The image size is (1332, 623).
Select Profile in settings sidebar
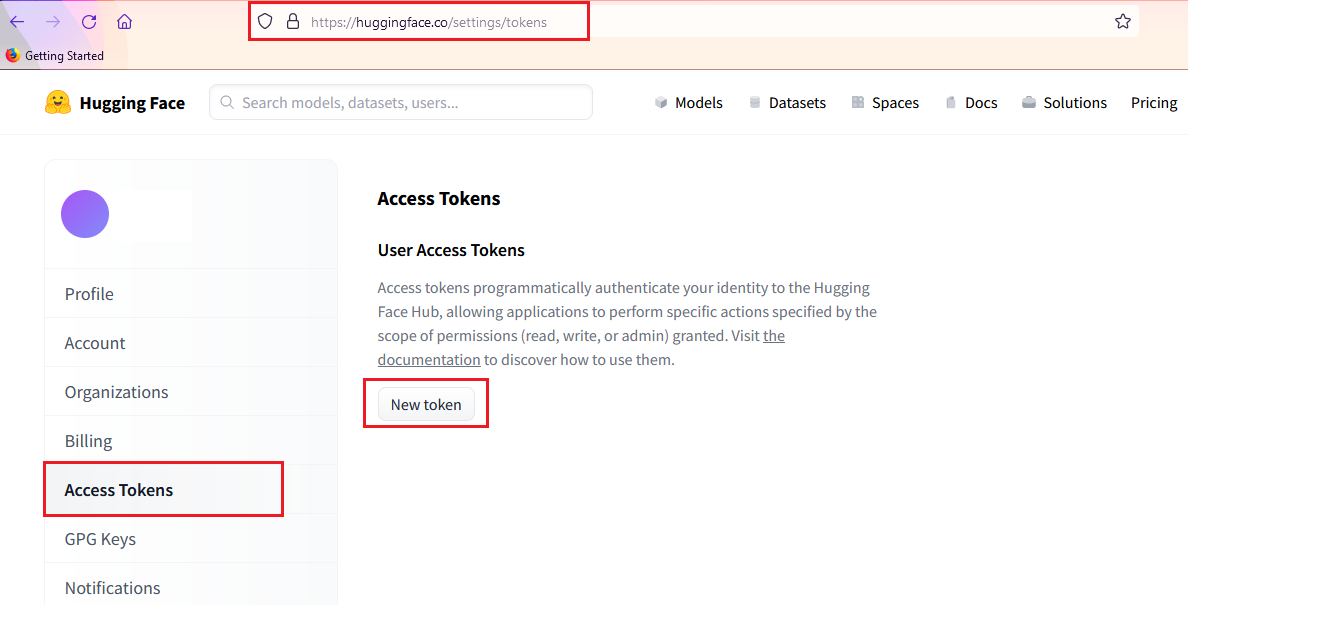click(191, 294)
